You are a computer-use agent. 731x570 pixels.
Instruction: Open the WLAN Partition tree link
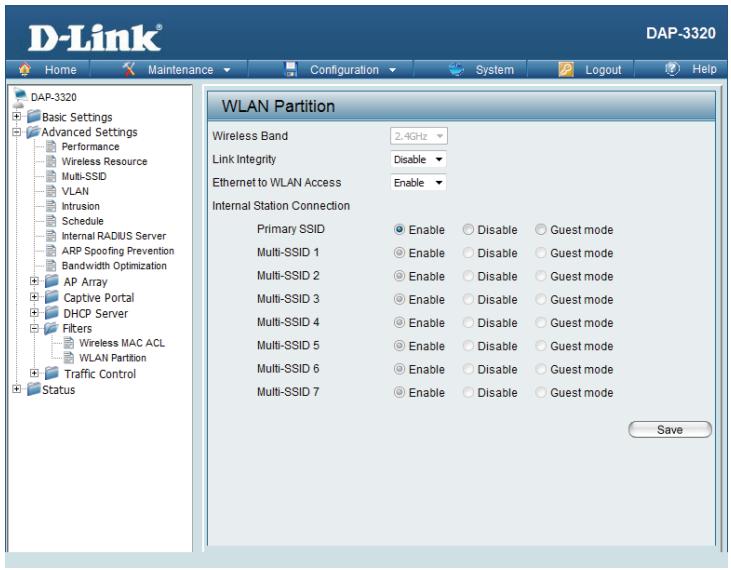click(x=112, y=358)
